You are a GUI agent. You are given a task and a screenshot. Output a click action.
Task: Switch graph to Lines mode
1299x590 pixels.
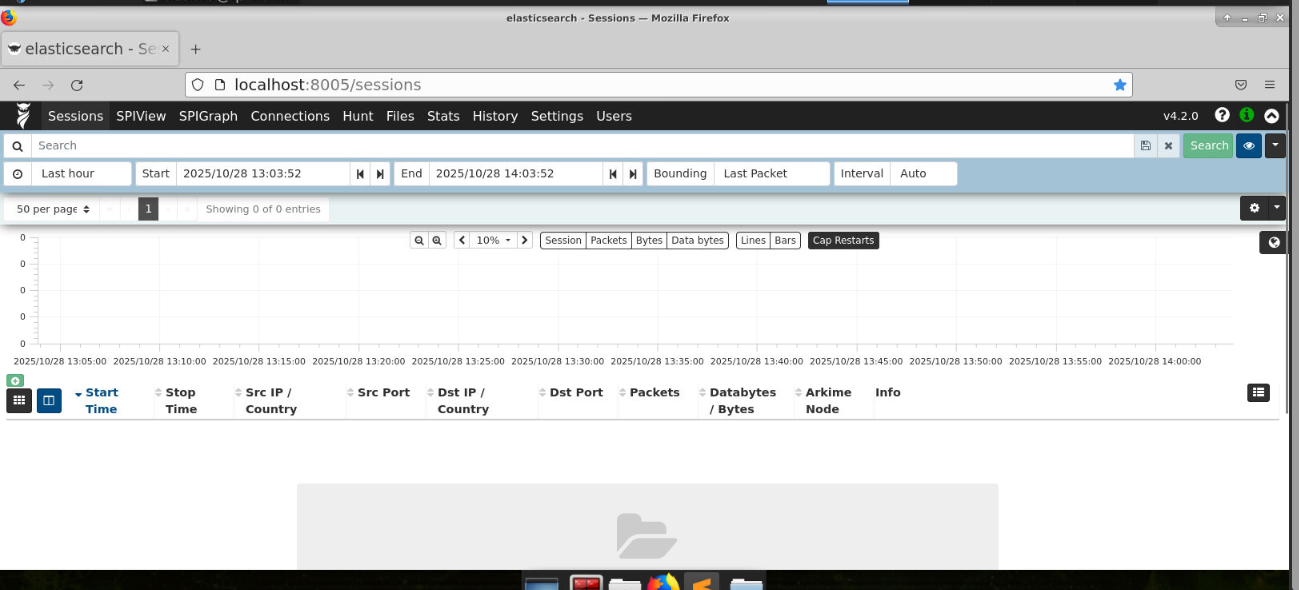[x=753, y=241]
